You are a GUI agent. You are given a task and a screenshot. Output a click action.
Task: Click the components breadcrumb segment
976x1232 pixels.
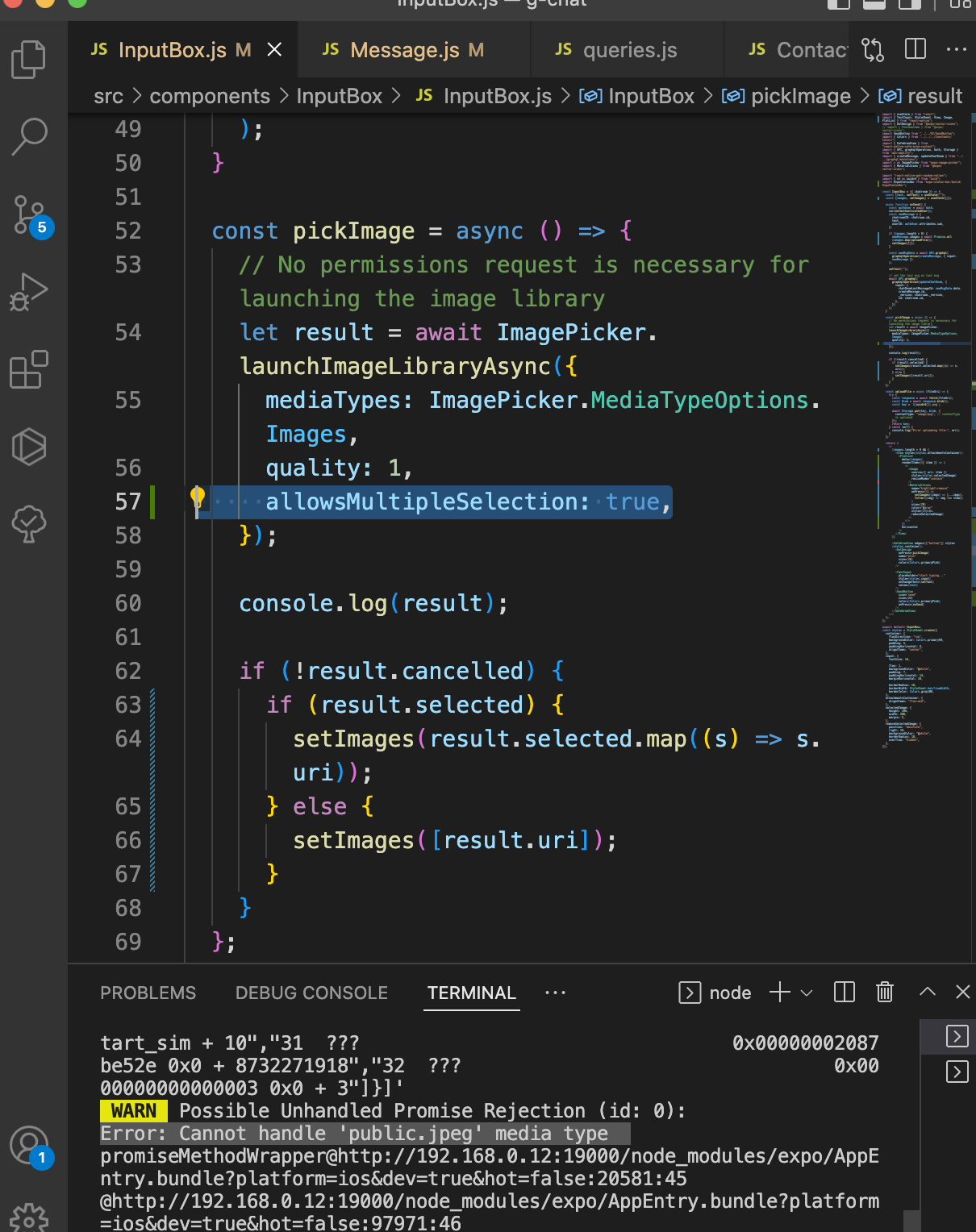coord(210,96)
